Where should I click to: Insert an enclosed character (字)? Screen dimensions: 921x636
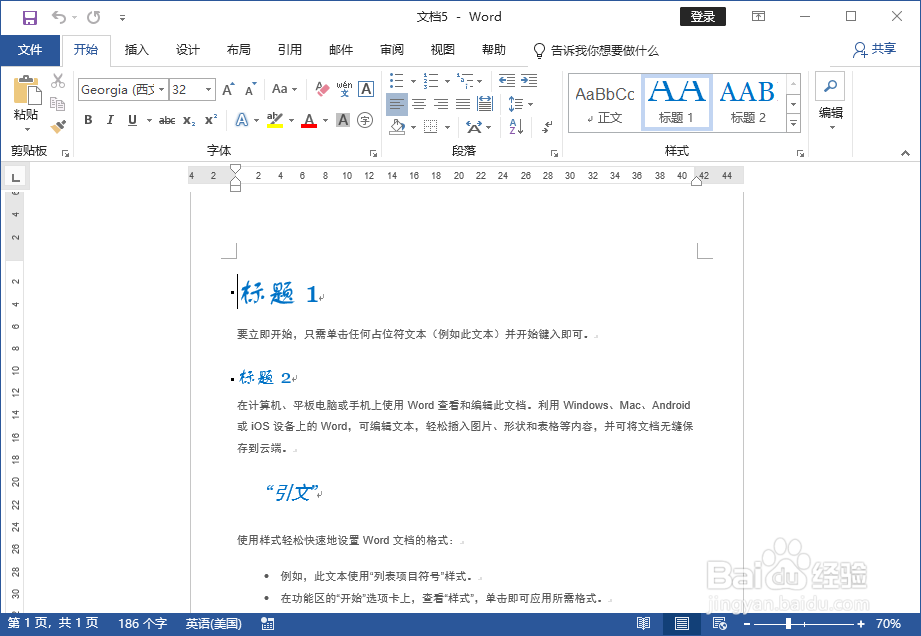[365, 120]
